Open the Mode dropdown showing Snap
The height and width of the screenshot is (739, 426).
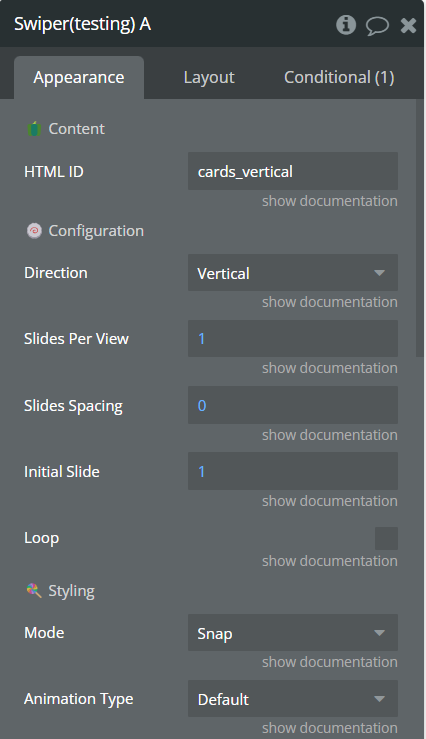[x=293, y=633]
